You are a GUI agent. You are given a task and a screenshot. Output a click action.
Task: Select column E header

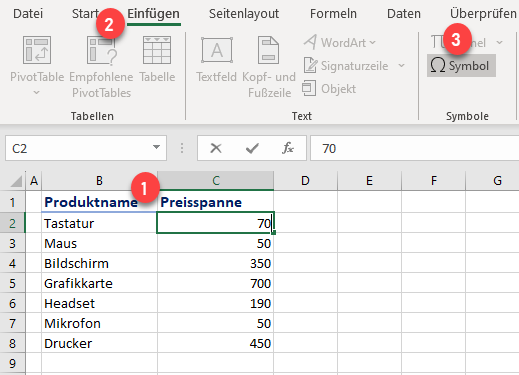pyautogui.click(x=369, y=181)
